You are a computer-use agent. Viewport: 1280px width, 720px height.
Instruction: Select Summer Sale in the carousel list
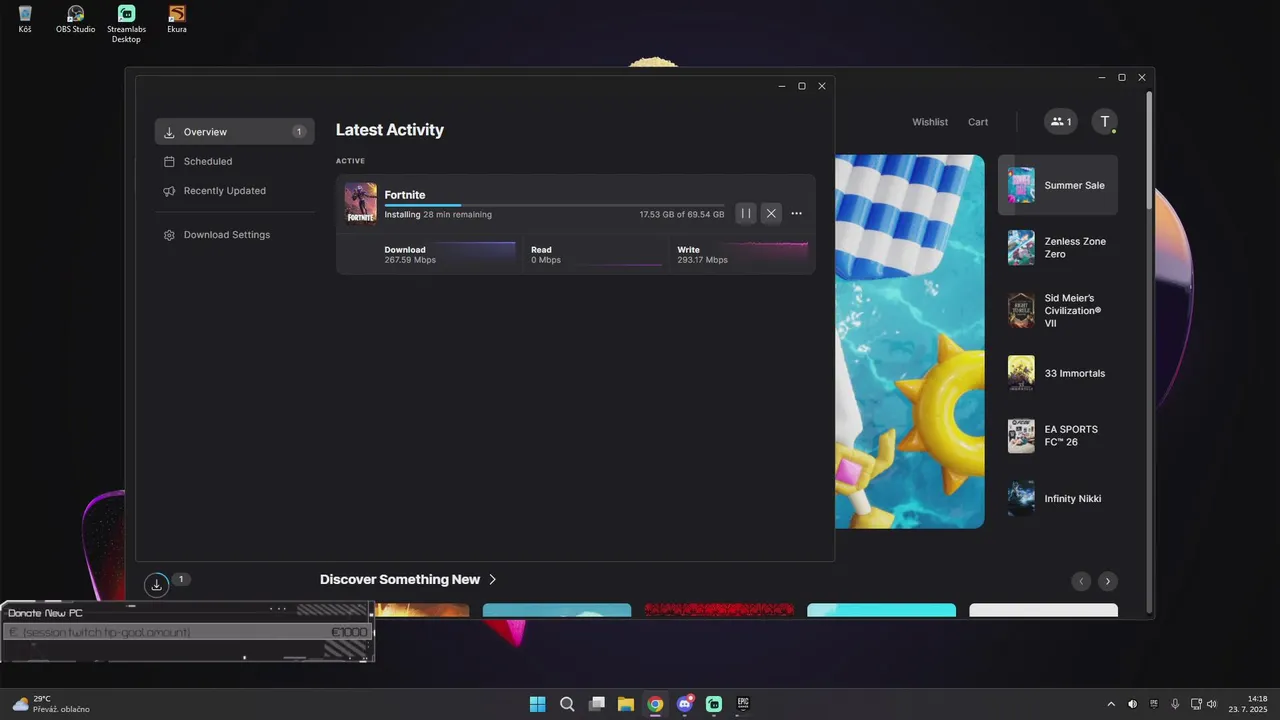pyautogui.click(x=1058, y=185)
